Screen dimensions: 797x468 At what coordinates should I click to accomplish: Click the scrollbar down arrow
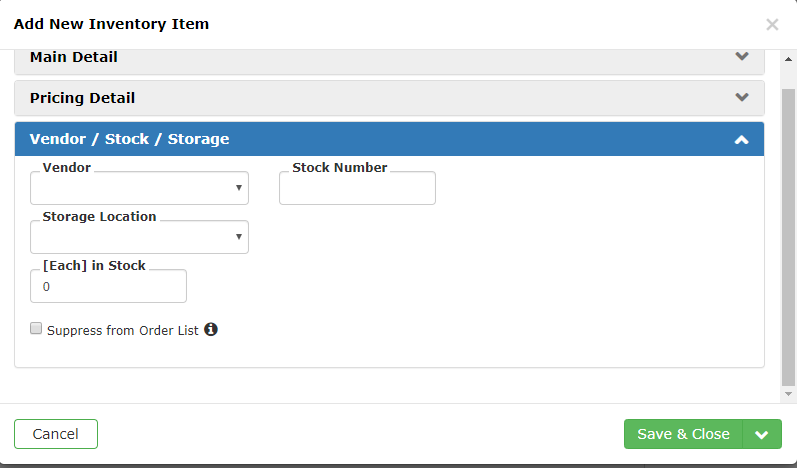[788, 394]
